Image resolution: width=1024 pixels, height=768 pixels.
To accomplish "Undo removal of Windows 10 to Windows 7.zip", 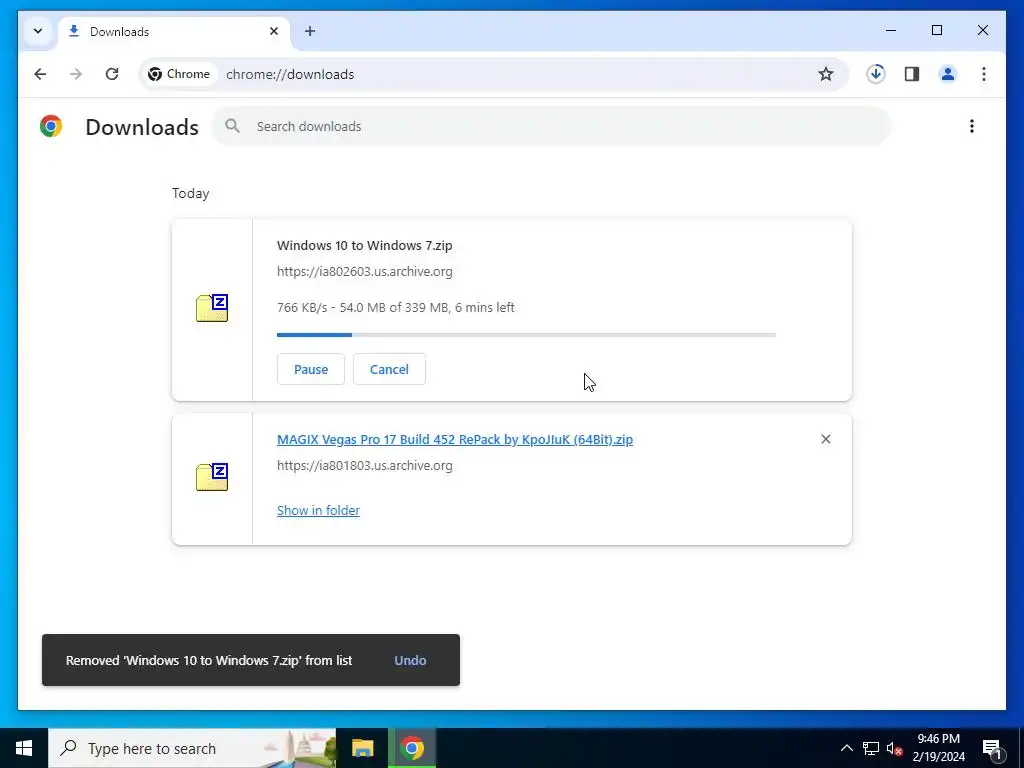I will pyautogui.click(x=410, y=660).
